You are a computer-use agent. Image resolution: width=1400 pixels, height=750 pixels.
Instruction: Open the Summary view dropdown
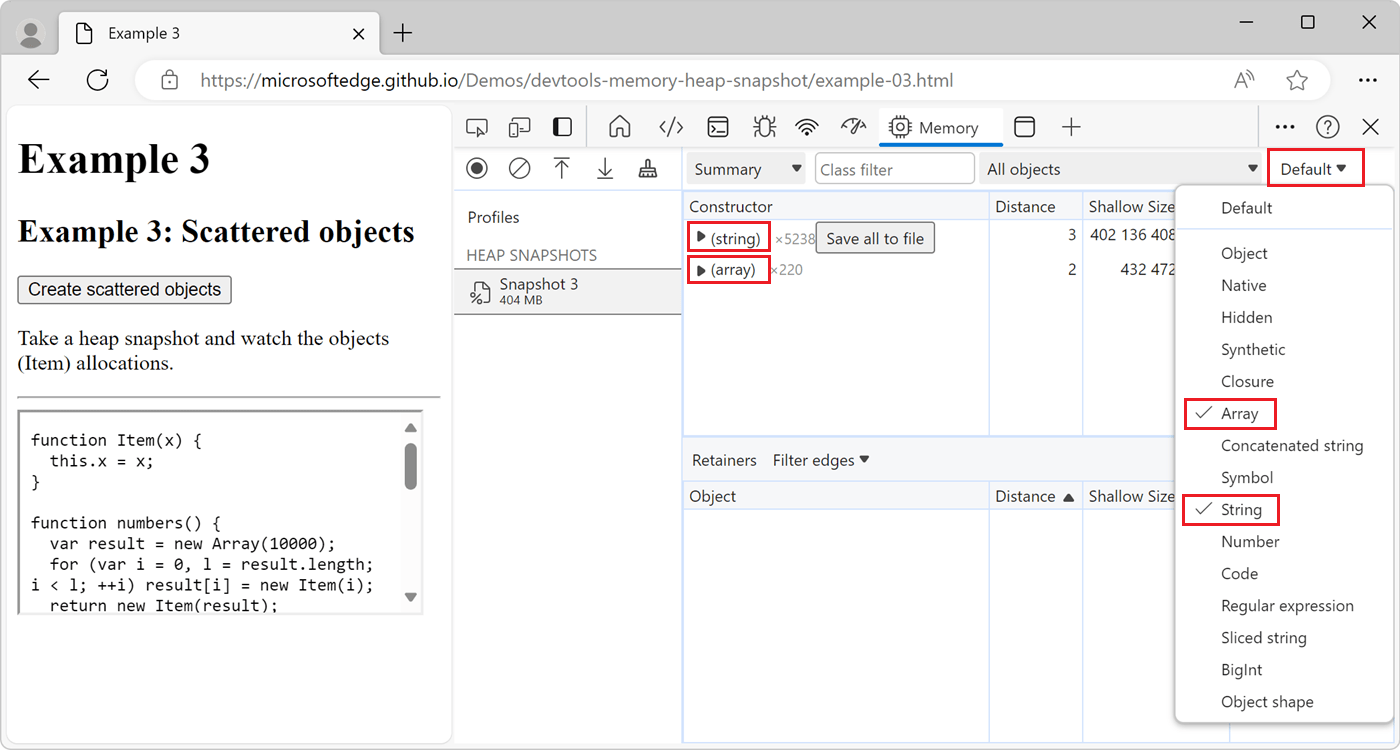[x=745, y=168]
